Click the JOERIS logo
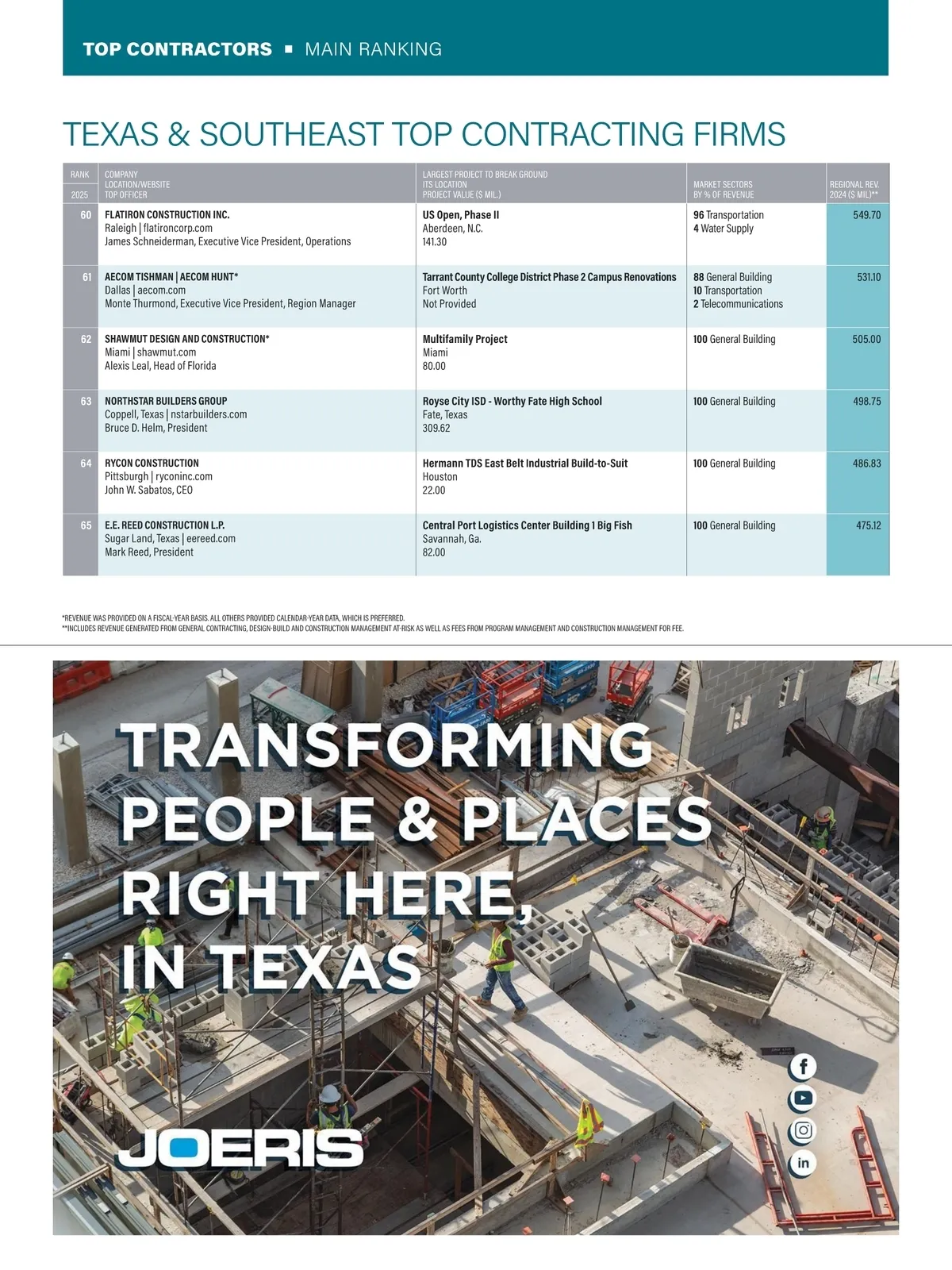952x1270 pixels. [x=240, y=1148]
